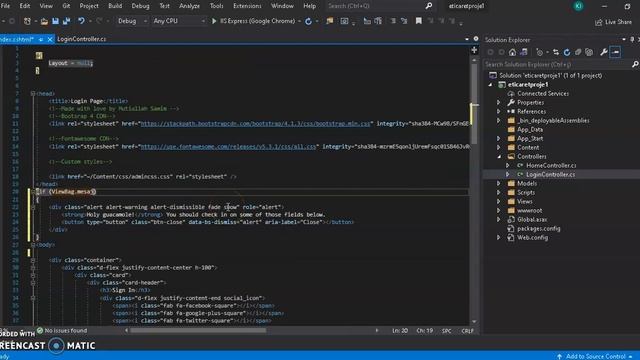This screenshot has width=640, height=360.
Task: Click the editor settings gear icon
Action: point(476,39)
